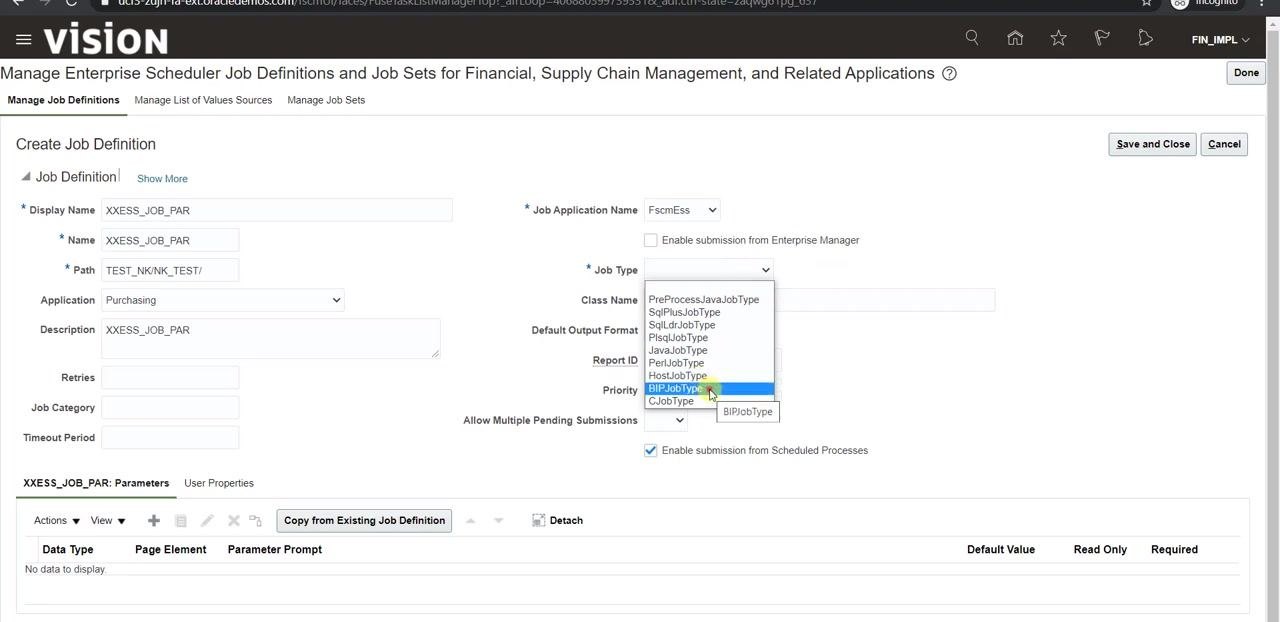1280x622 pixels.
Task: Click the Show More link
Action: point(162,179)
